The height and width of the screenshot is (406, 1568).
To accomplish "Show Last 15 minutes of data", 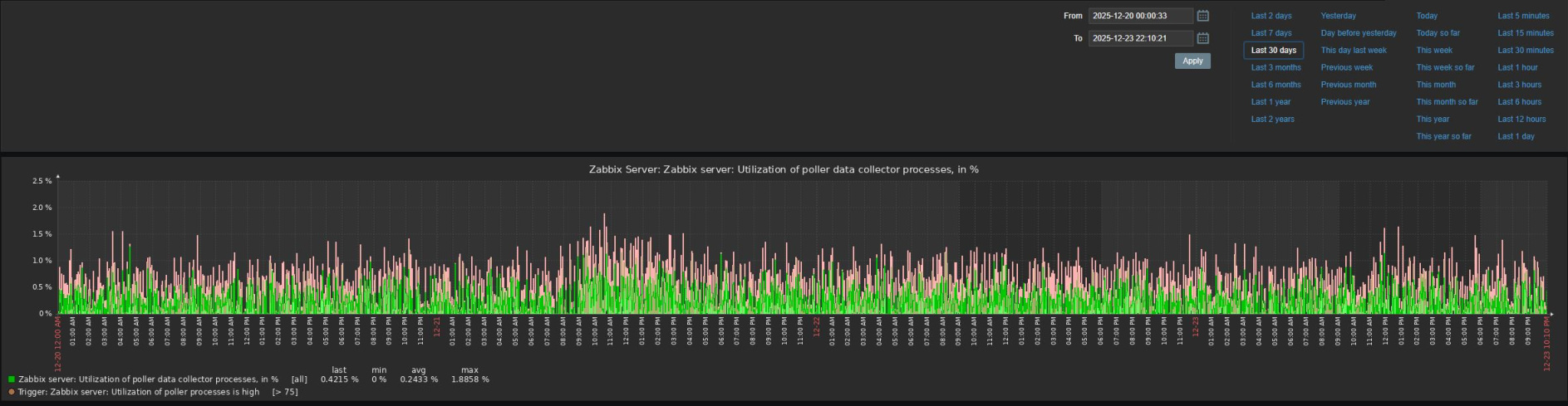I will 1526,33.
